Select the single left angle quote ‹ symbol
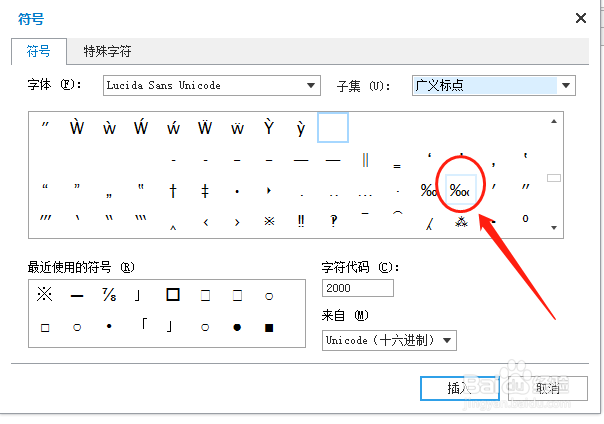The height and width of the screenshot is (424, 604). pos(206,222)
